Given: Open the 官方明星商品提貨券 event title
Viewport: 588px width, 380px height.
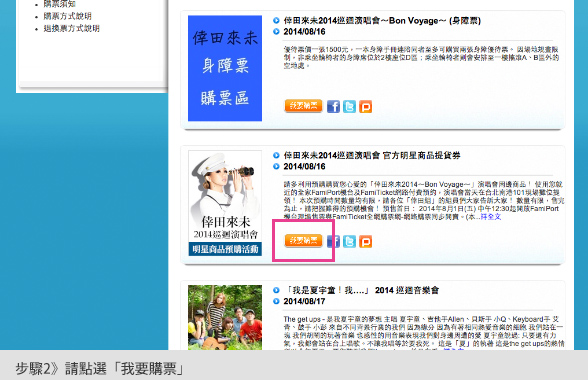Looking at the screenshot, I should point(372,155).
